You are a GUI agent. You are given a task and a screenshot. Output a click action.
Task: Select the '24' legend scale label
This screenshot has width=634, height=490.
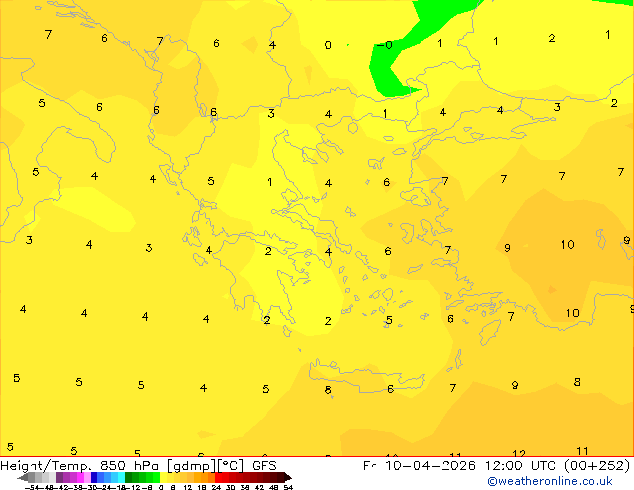point(216,487)
